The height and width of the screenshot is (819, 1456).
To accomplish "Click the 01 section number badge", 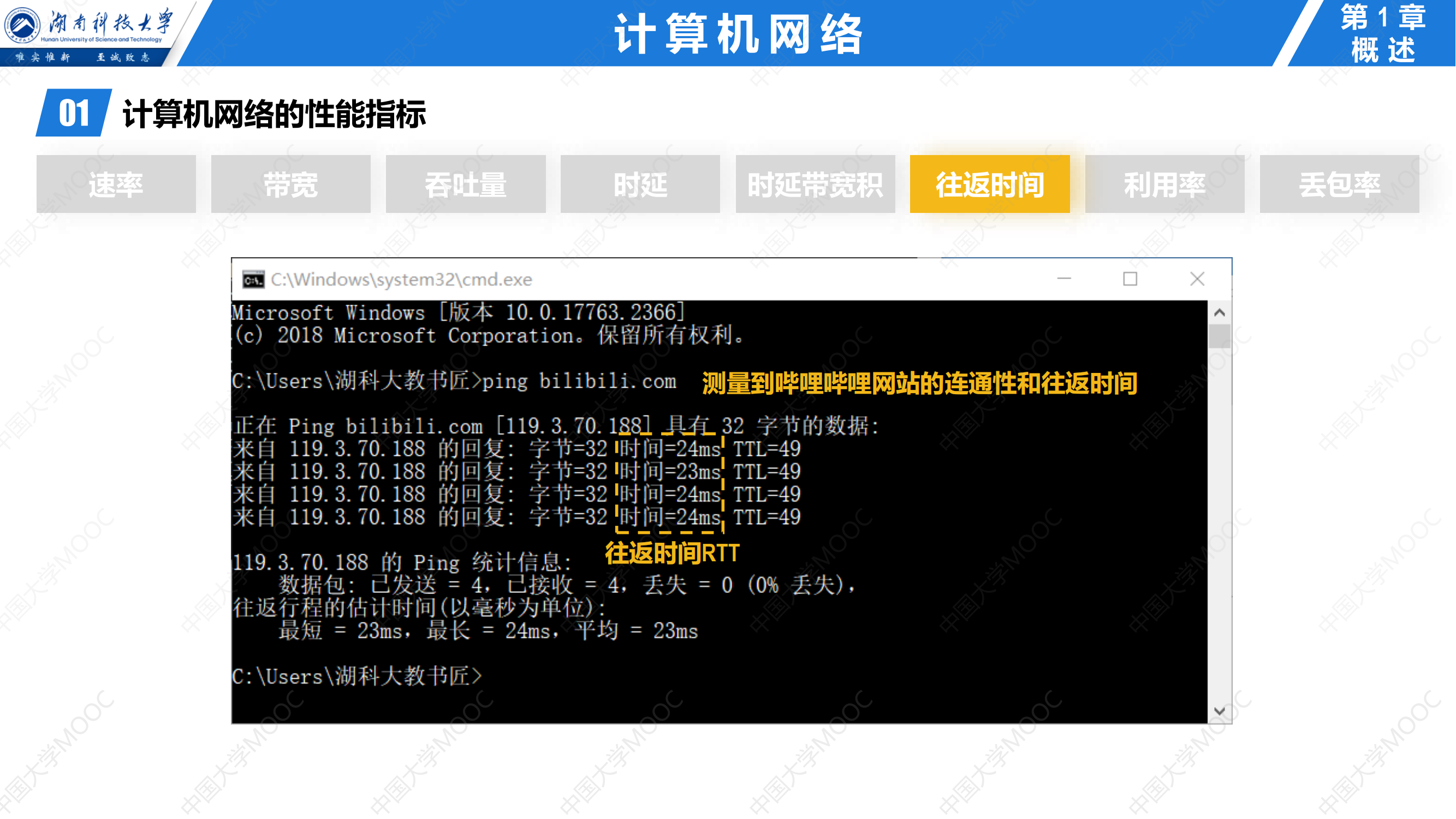I will [x=74, y=113].
